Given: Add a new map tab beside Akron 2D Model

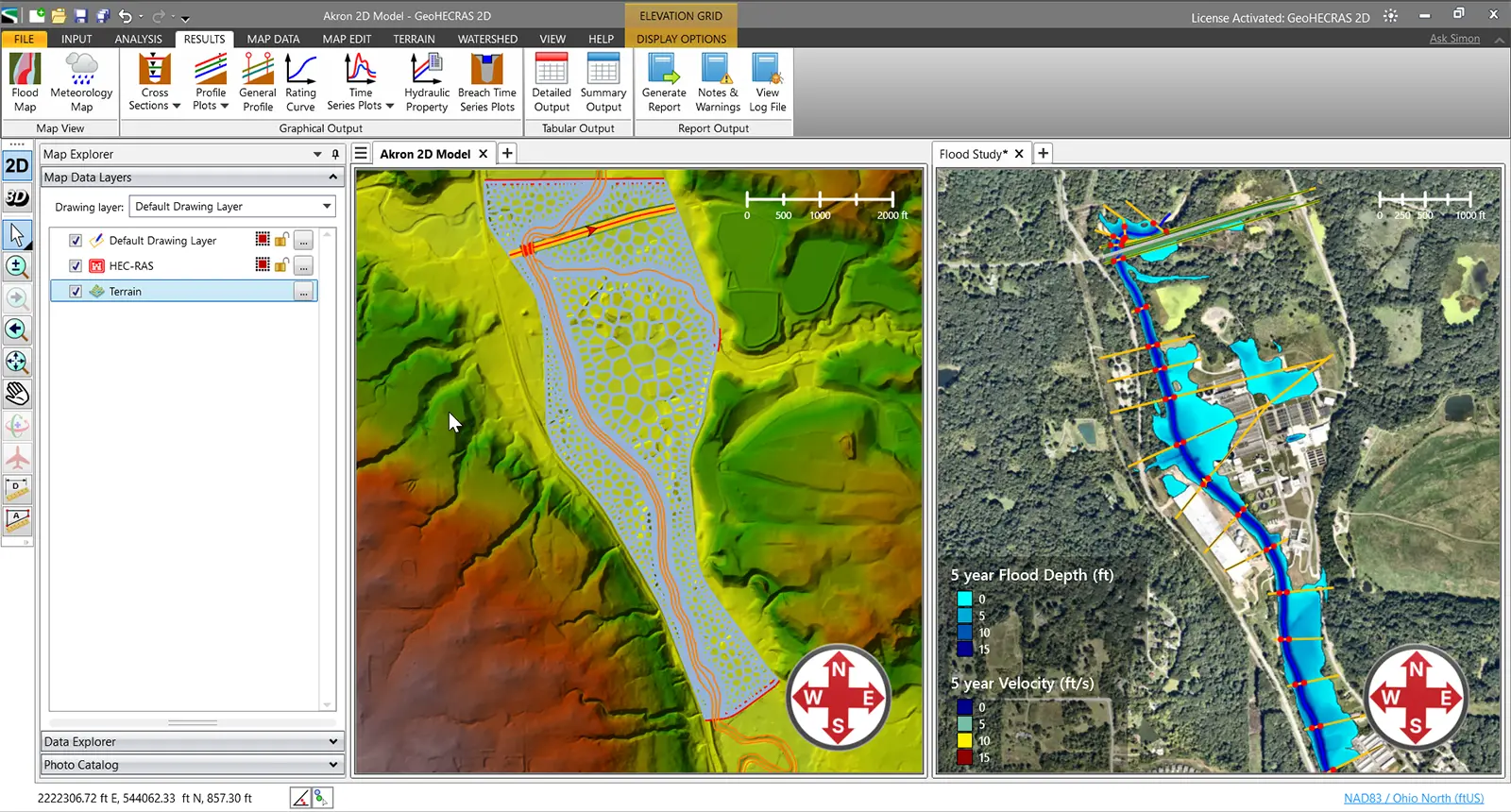Looking at the screenshot, I should 507,153.
